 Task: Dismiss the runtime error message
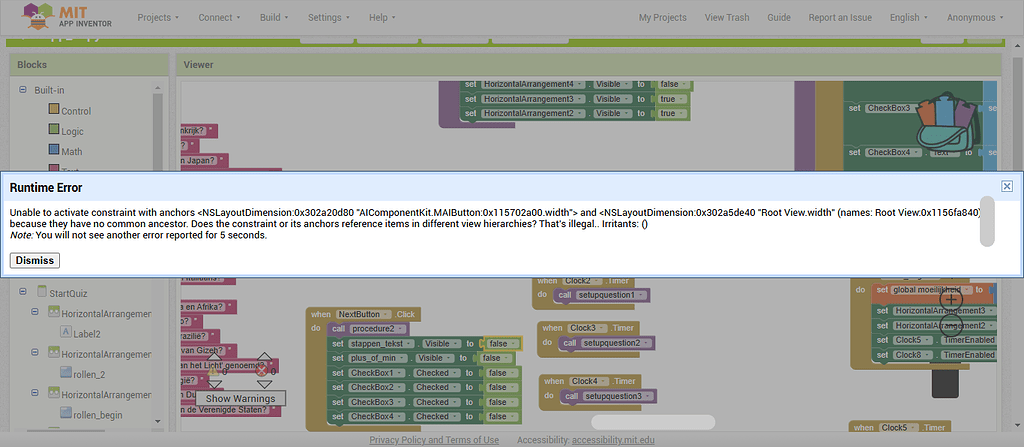coord(35,260)
